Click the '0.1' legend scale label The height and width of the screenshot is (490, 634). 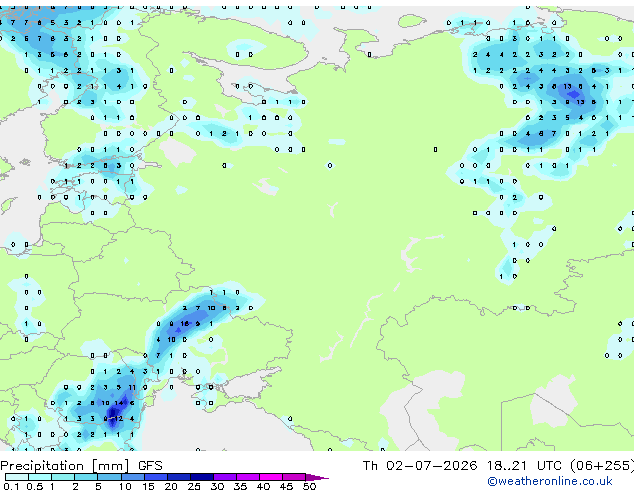[12, 486]
